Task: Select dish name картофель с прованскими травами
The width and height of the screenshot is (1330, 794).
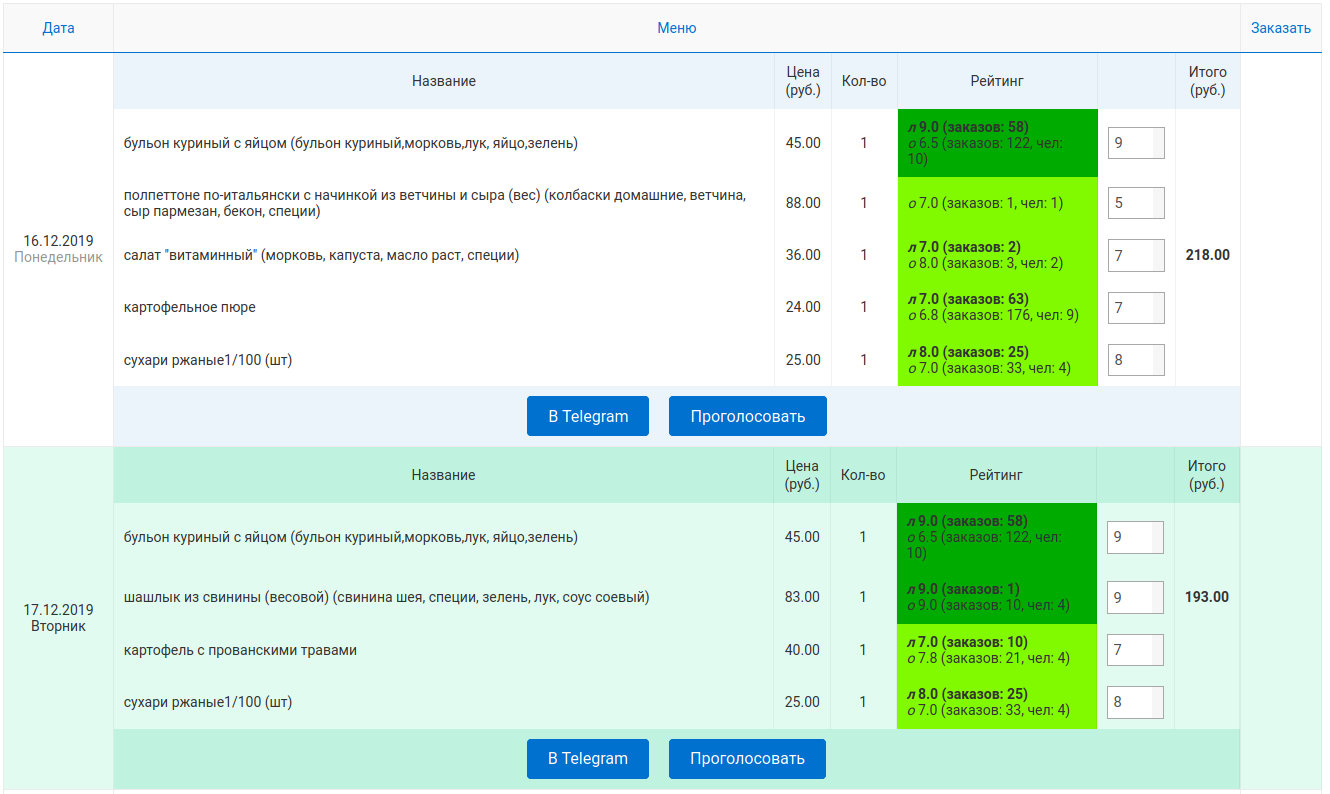Action: pyautogui.click(x=240, y=650)
